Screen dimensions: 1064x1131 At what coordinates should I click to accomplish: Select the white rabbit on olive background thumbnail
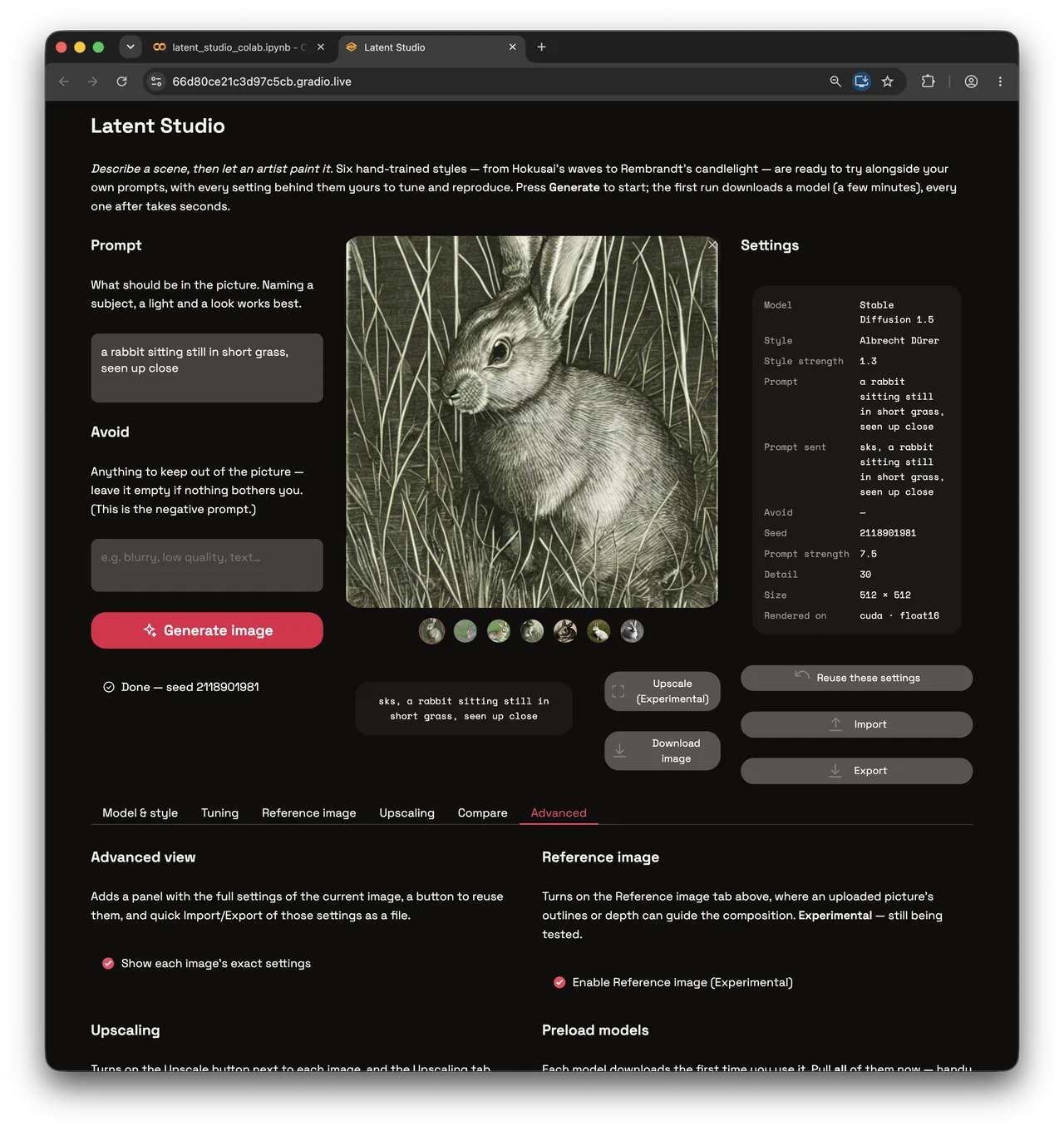598,631
